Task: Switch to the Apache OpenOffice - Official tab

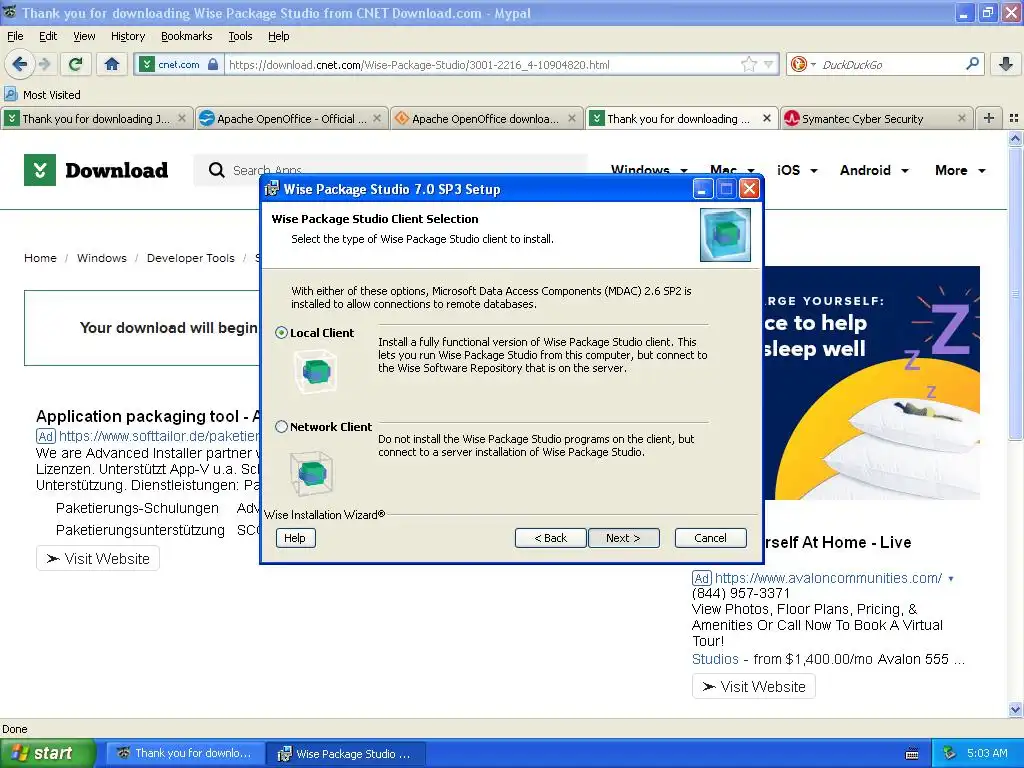Action: pyautogui.click(x=291, y=119)
